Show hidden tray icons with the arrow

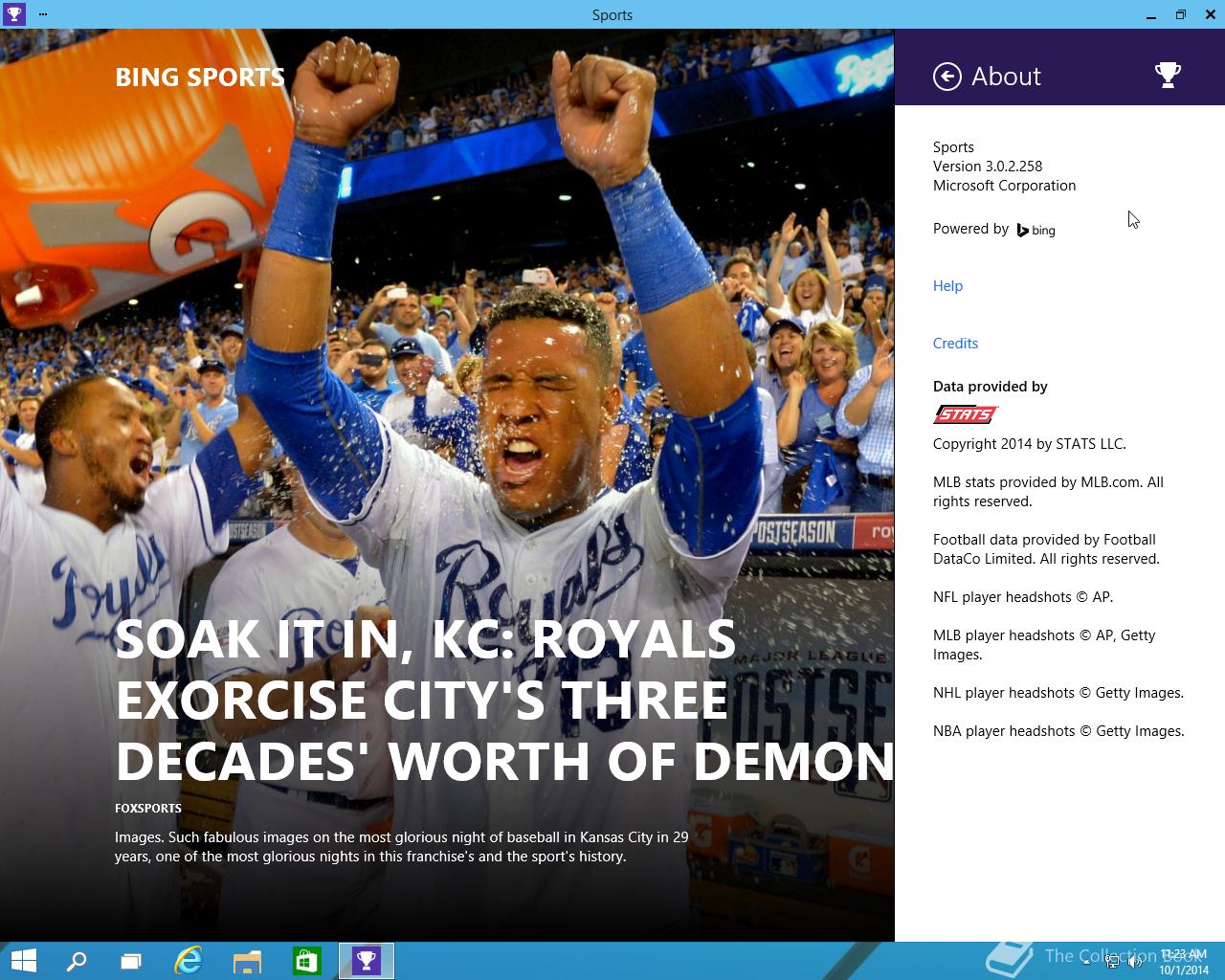click(x=1086, y=962)
